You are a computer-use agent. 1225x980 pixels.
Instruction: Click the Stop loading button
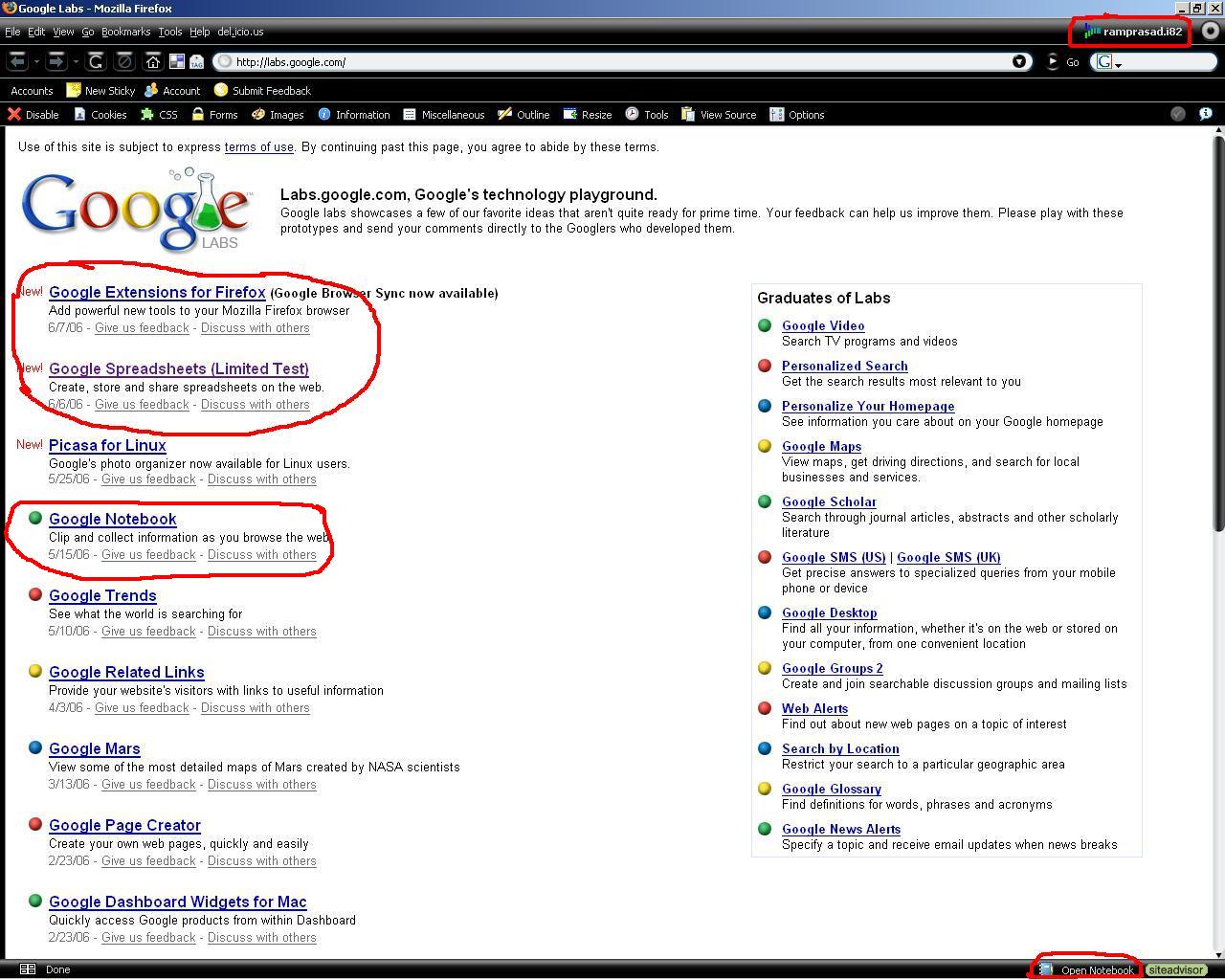pyautogui.click(x=123, y=61)
